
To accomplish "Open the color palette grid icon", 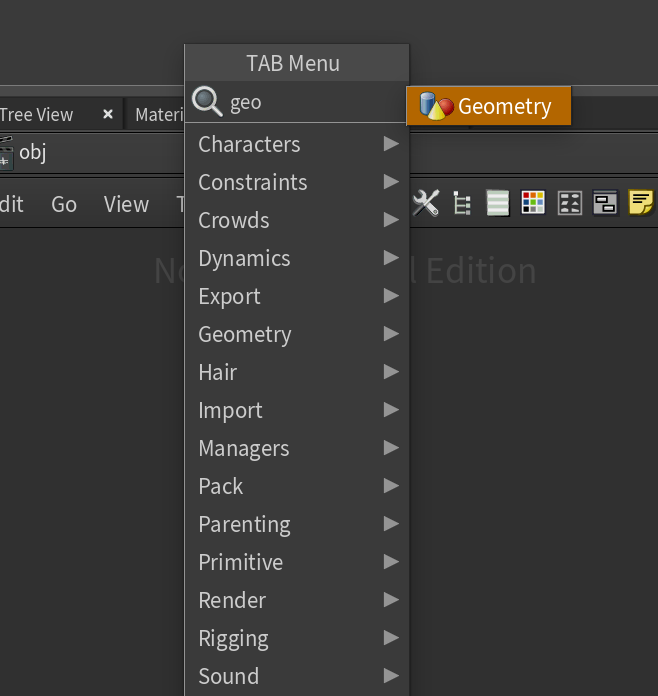I will coord(533,203).
